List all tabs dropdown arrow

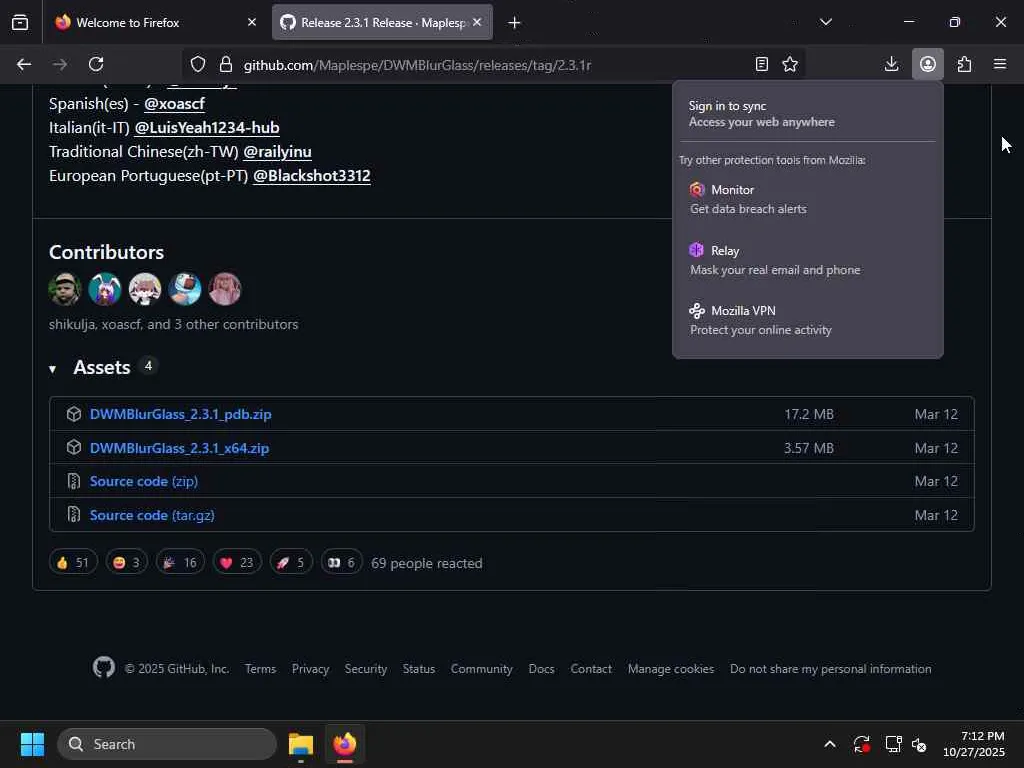826,22
